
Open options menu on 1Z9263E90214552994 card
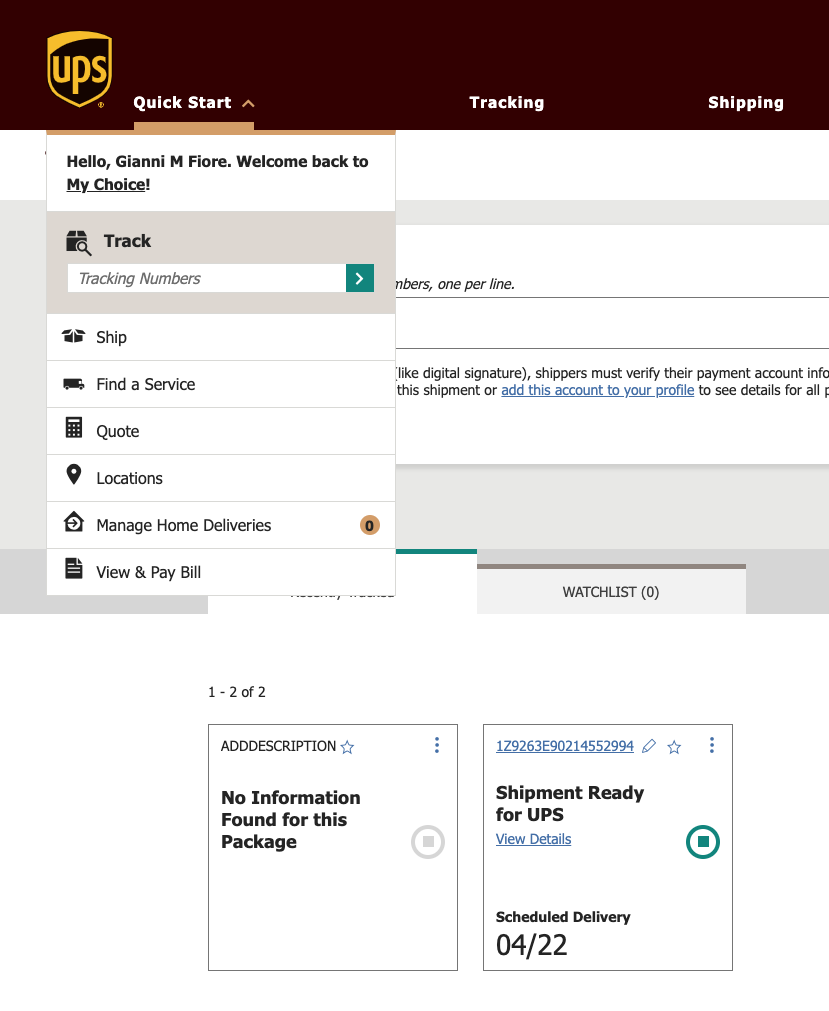(x=712, y=745)
